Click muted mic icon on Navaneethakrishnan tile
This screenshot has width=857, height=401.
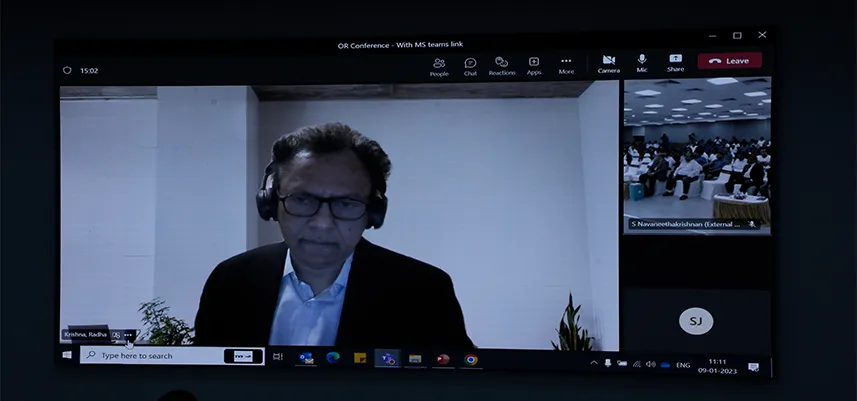752,224
